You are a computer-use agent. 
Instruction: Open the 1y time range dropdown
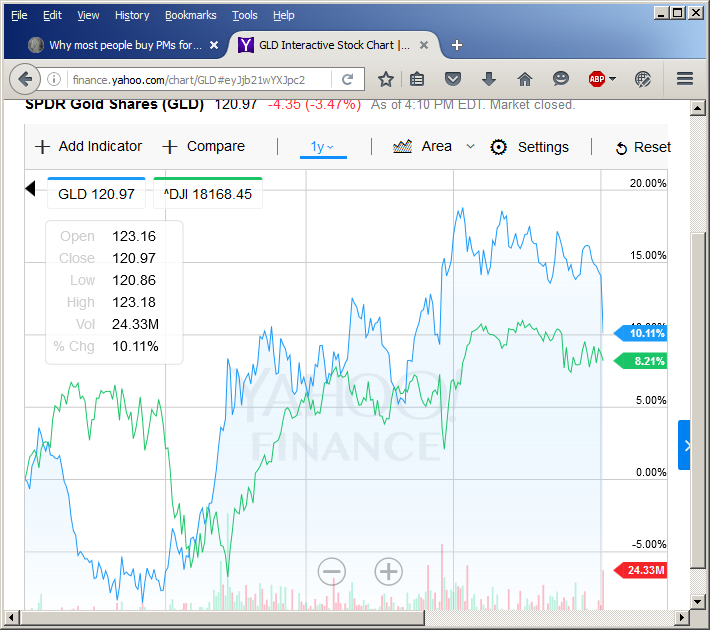click(323, 147)
